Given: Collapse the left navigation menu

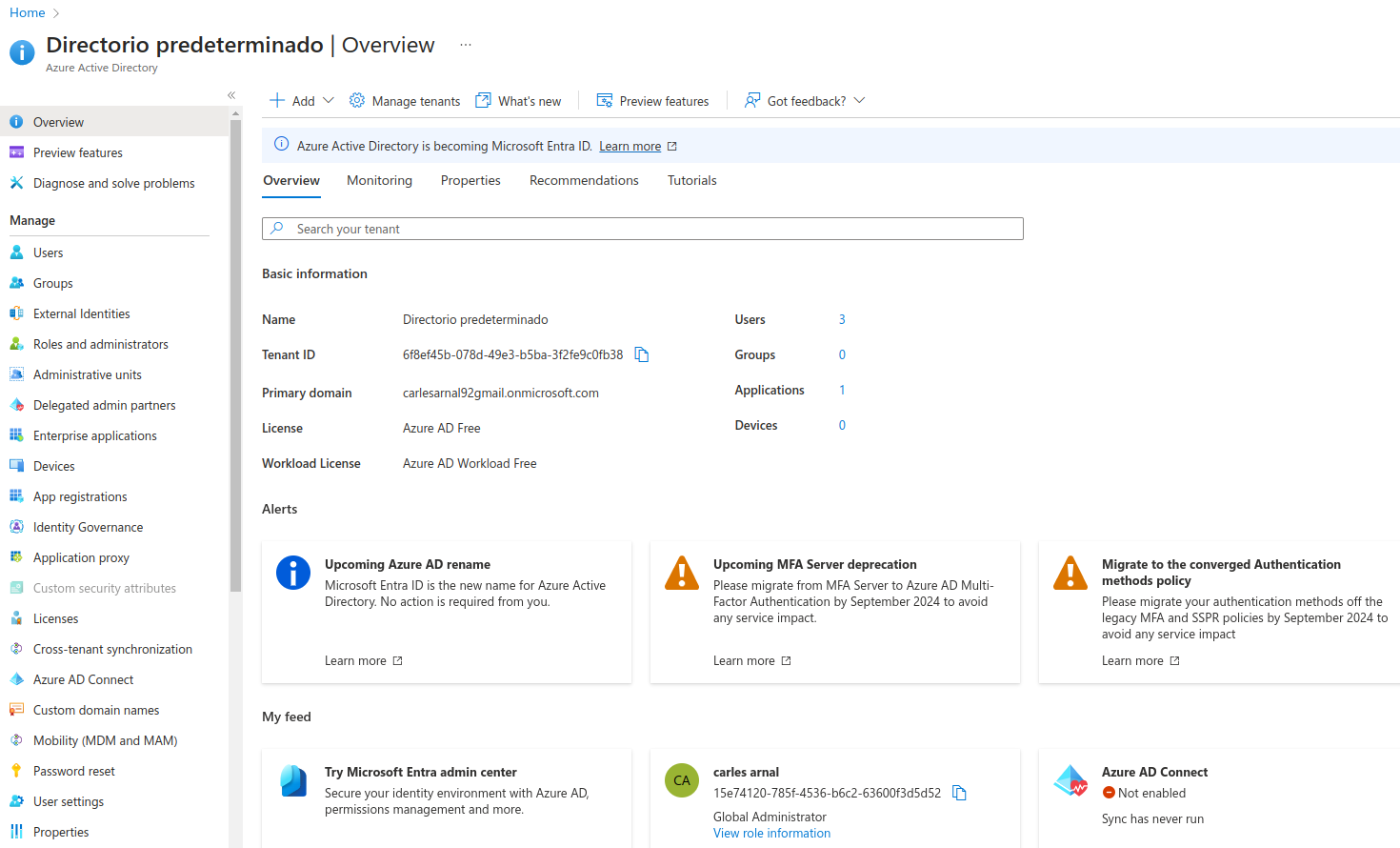Looking at the screenshot, I should tap(231, 95).
